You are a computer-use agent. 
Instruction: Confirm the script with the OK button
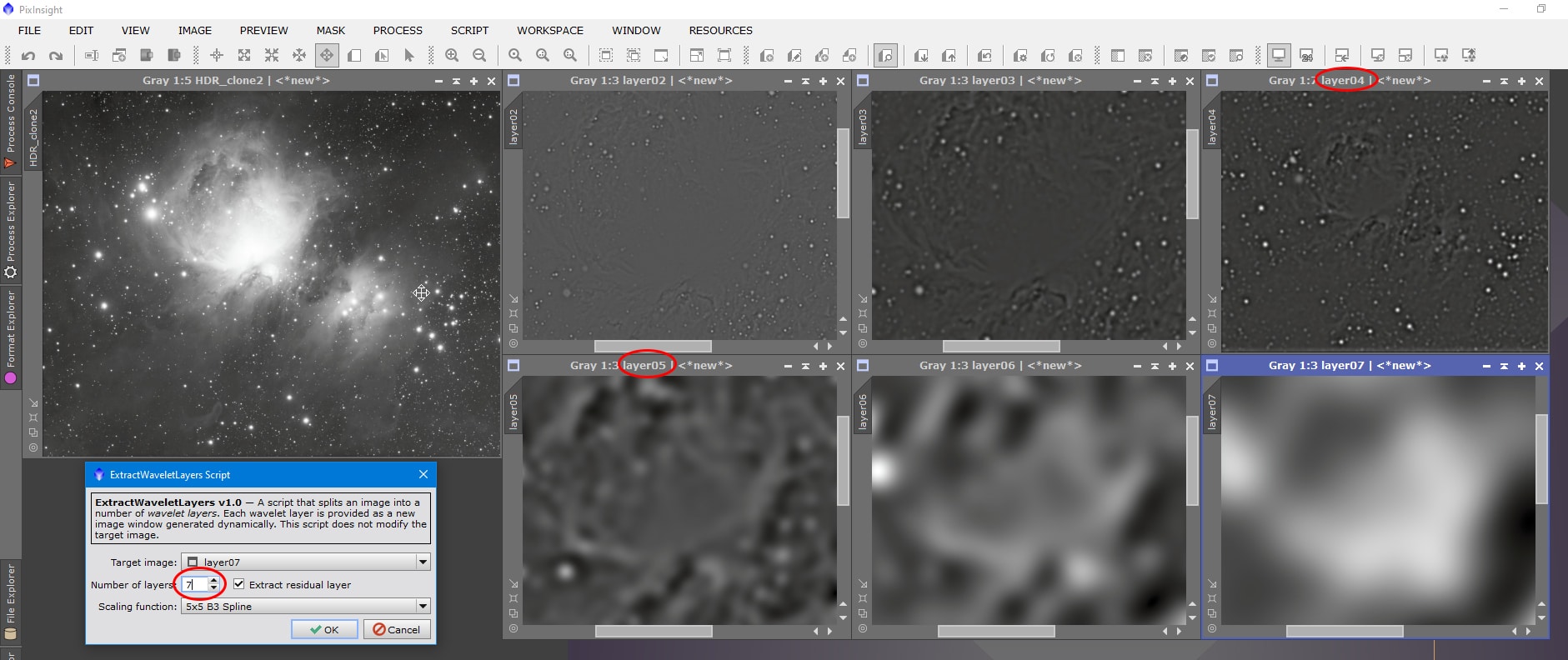tap(324, 629)
